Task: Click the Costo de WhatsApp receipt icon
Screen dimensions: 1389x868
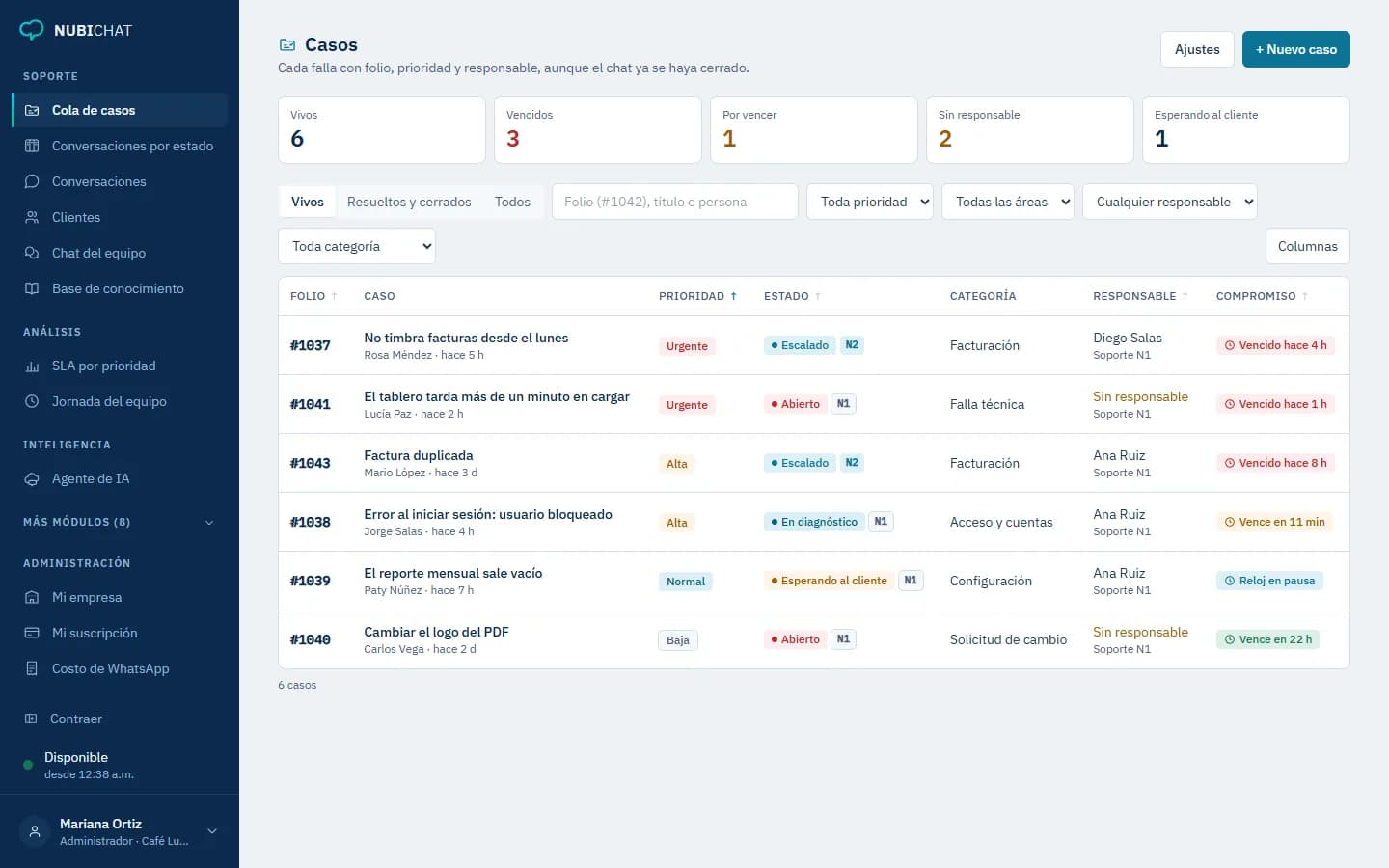Action: (x=32, y=668)
